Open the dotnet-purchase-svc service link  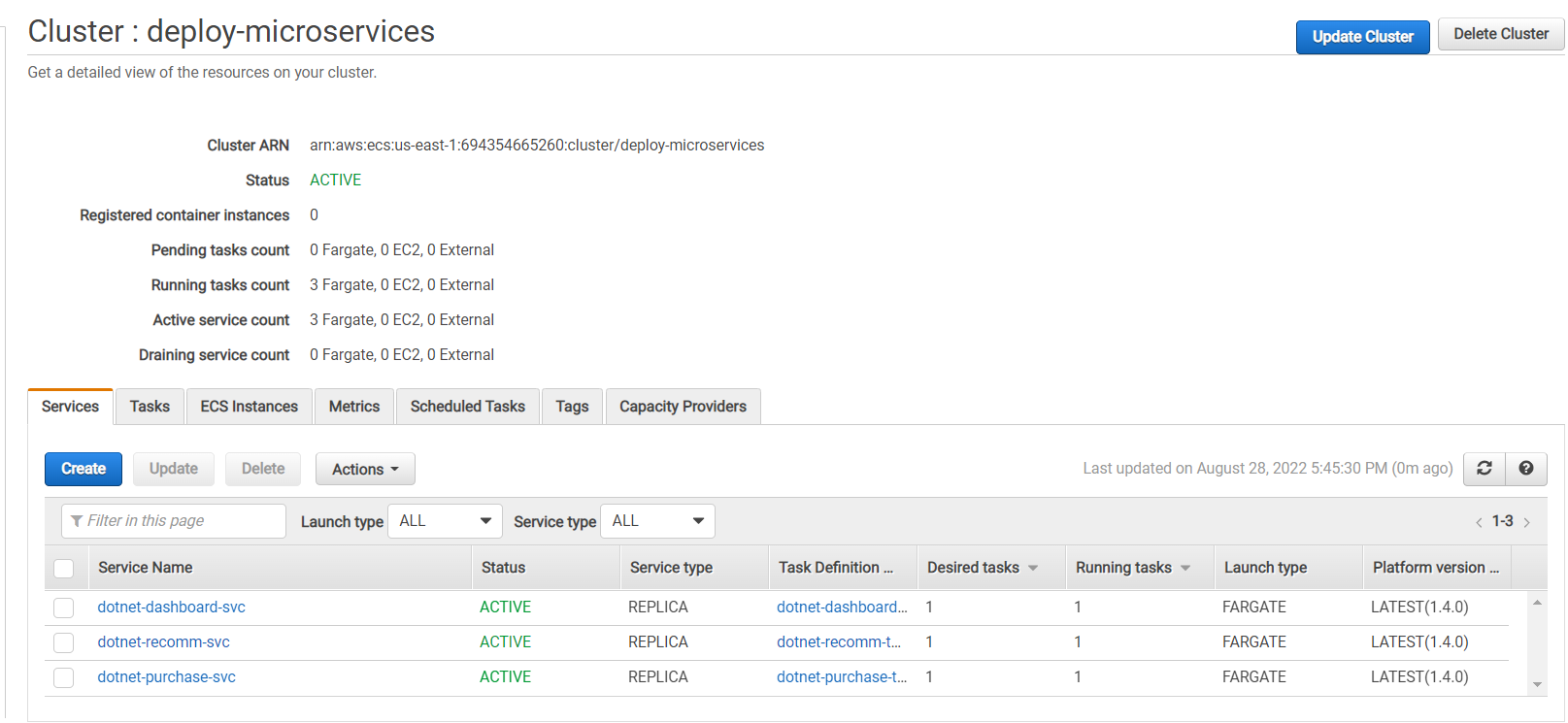pos(166,677)
